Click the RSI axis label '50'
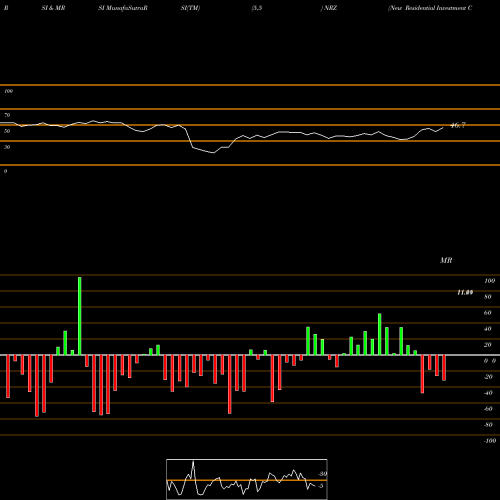The height and width of the screenshot is (500, 500). coord(7,131)
